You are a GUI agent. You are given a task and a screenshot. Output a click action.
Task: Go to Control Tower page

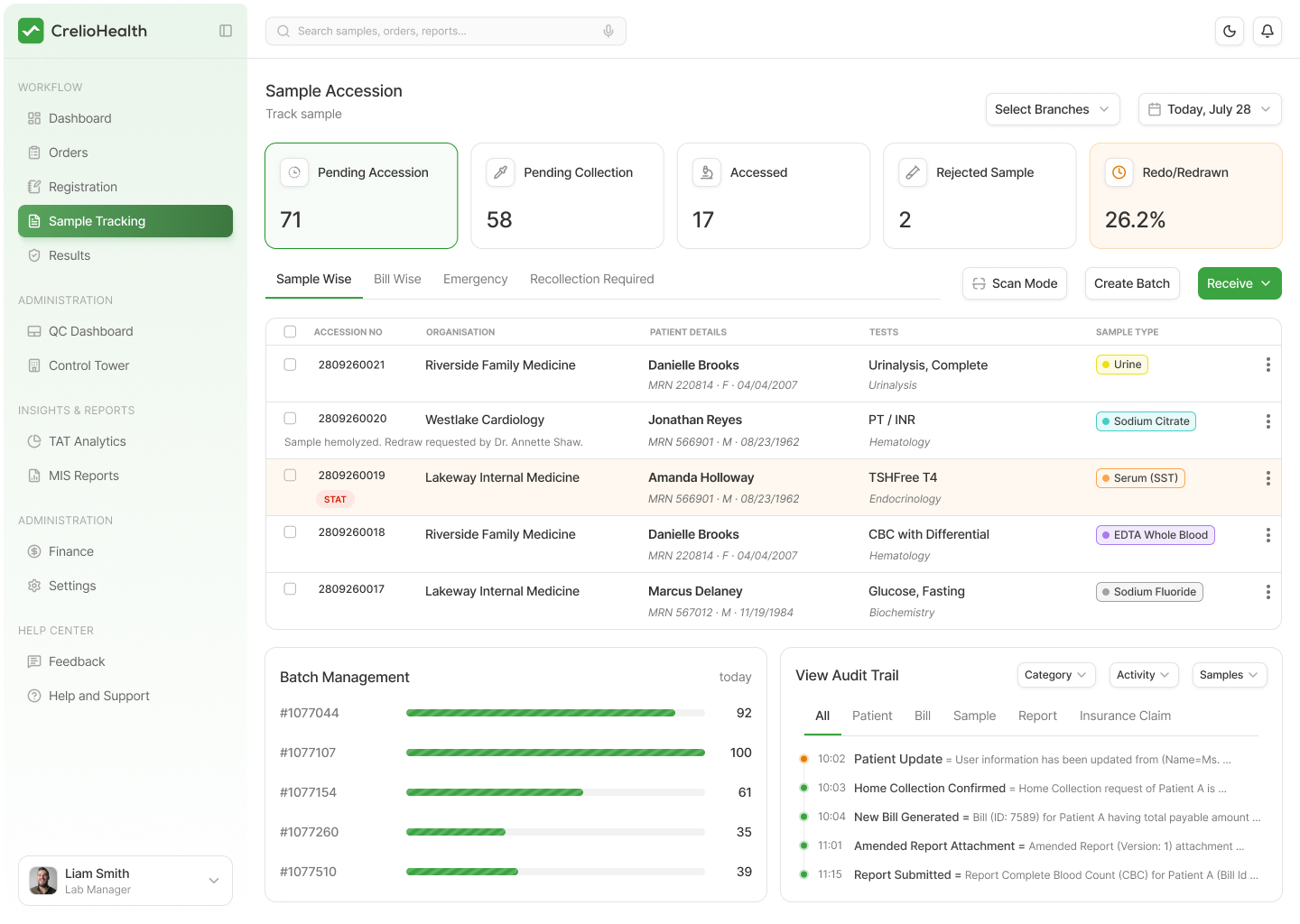point(125,365)
